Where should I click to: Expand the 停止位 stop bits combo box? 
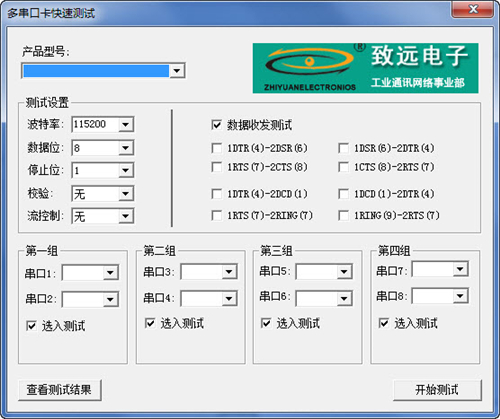[103, 170]
